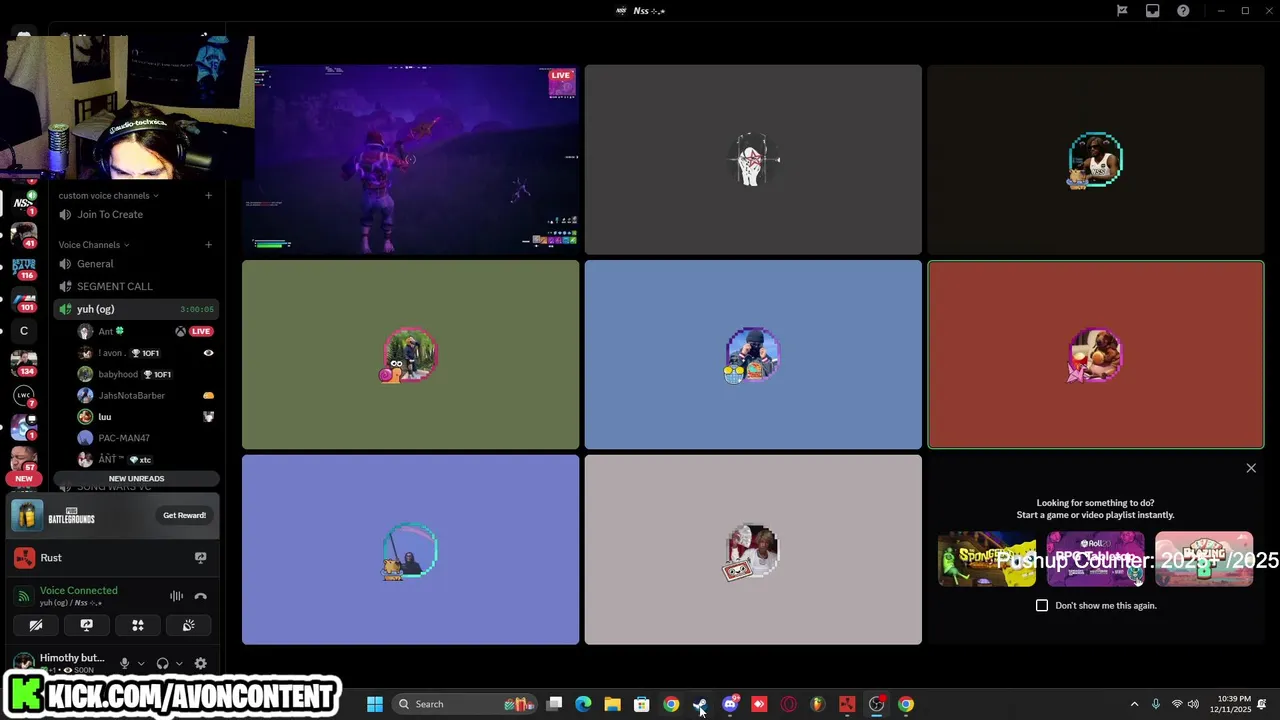This screenshot has height=720, width=1280.
Task: Open the C letter server icon
Action: pos(23,331)
